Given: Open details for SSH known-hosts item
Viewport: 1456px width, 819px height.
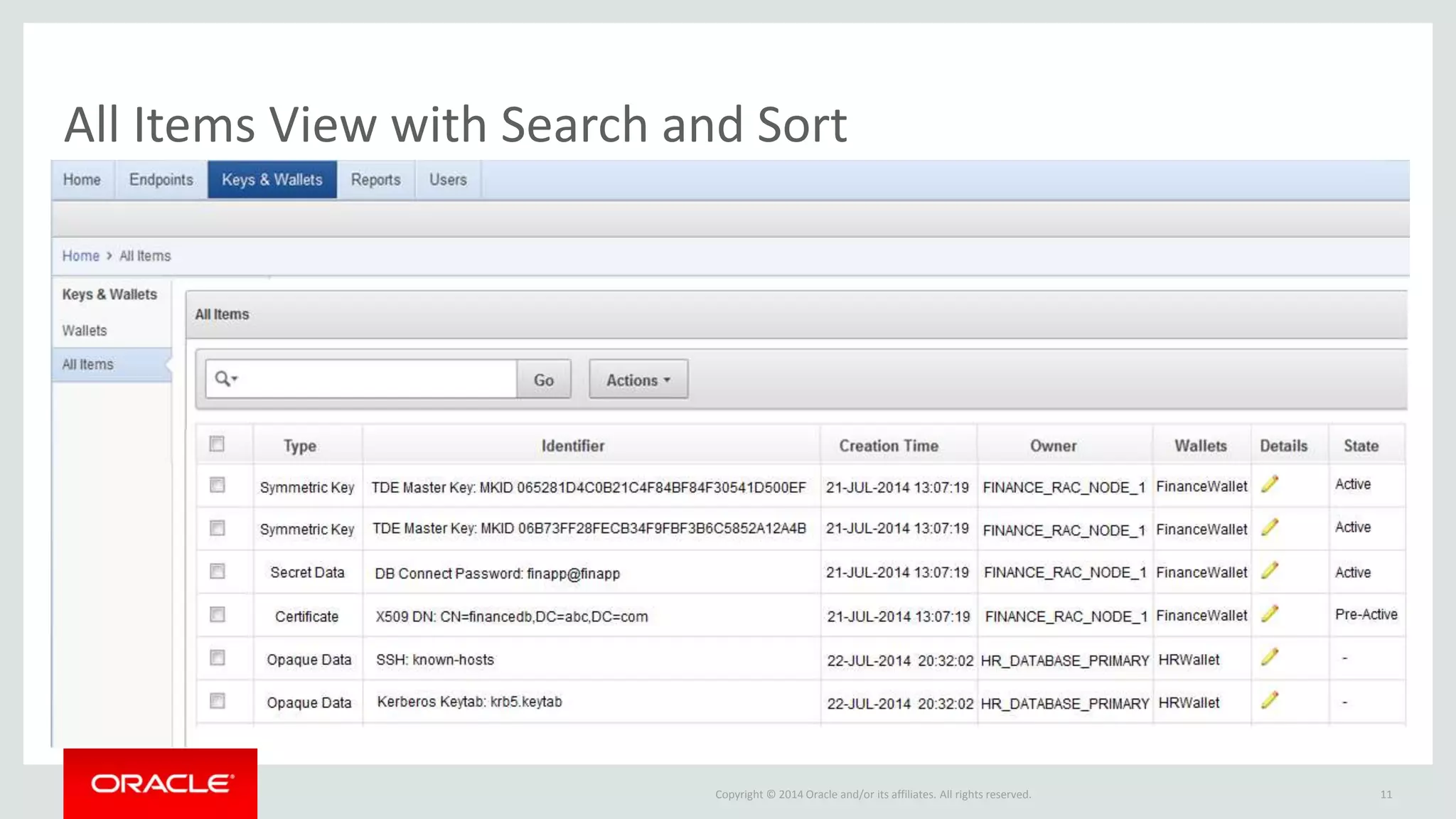Looking at the screenshot, I should [1270, 657].
